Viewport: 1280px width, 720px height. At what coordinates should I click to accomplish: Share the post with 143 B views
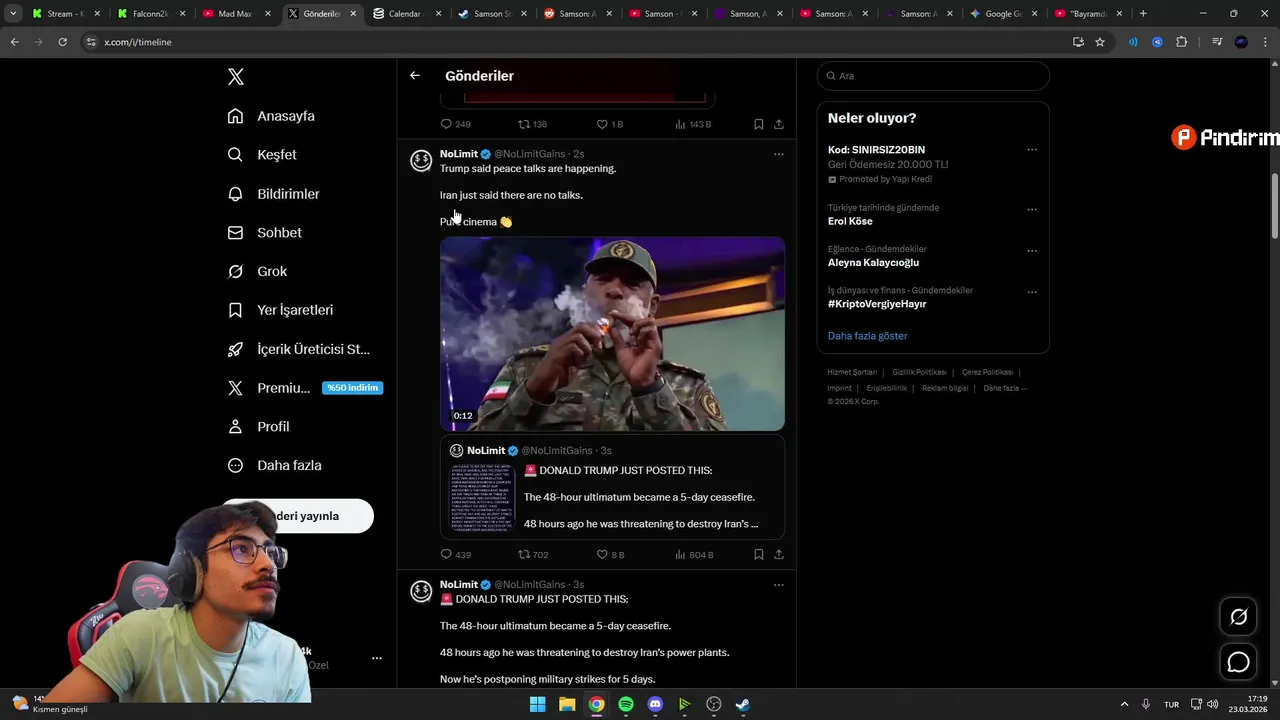(779, 124)
